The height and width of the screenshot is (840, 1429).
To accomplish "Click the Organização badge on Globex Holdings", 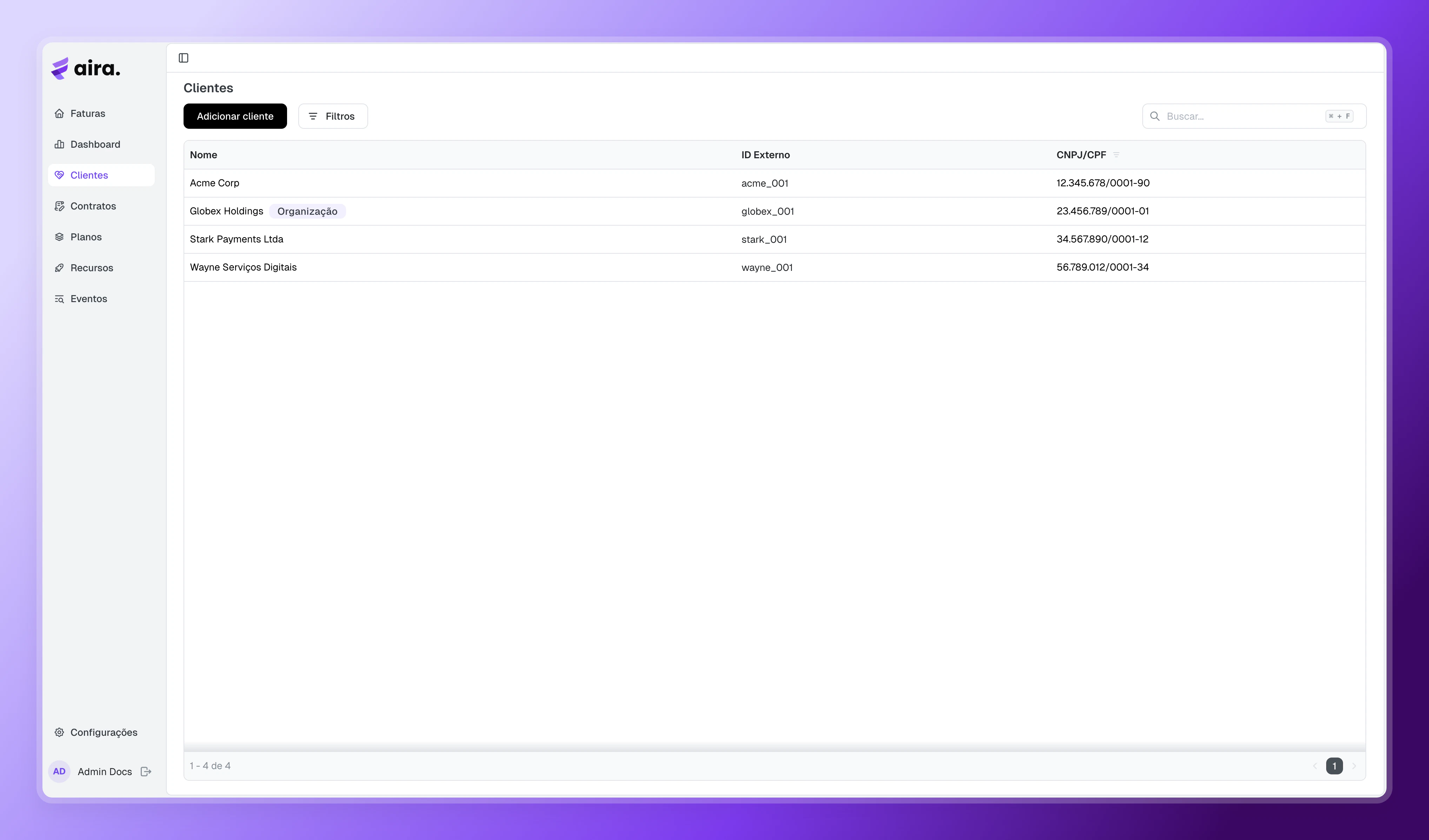I will click(x=307, y=211).
